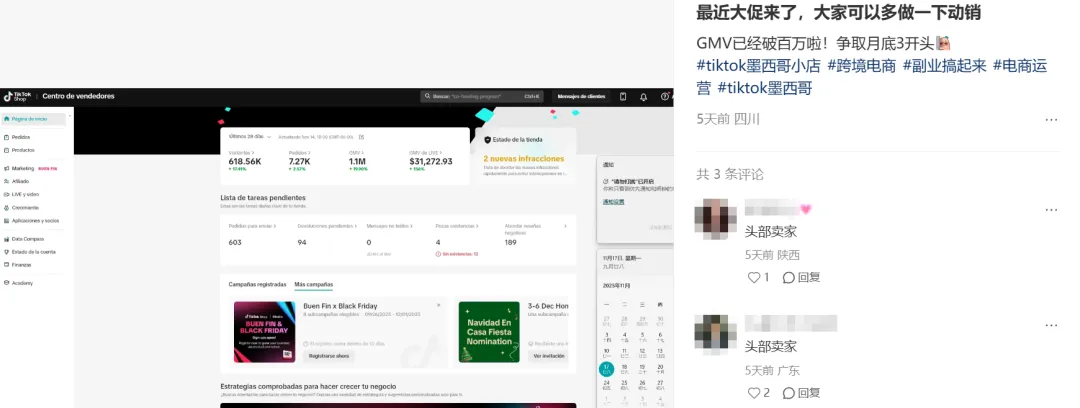
Task: Click the task list next arrow
Action: [x=566, y=225]
